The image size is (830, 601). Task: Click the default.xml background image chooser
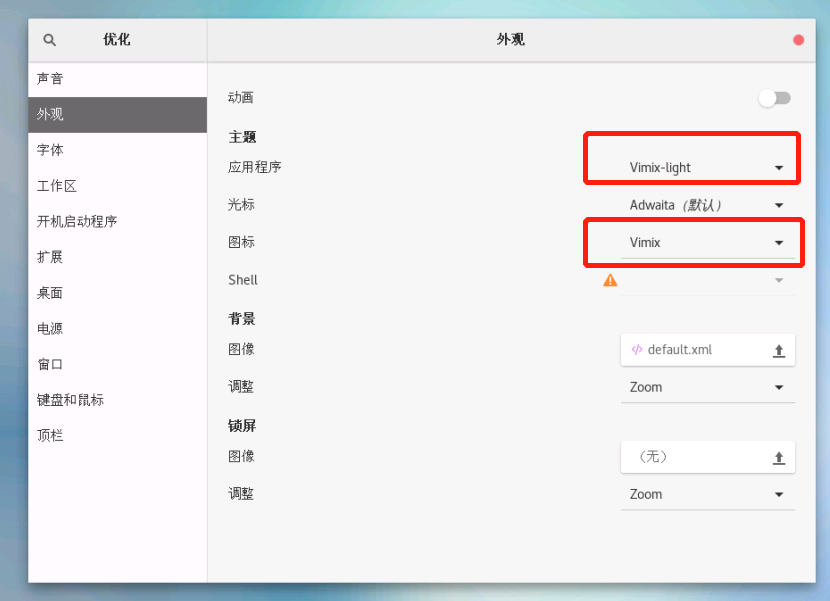[x=708, y=350]
